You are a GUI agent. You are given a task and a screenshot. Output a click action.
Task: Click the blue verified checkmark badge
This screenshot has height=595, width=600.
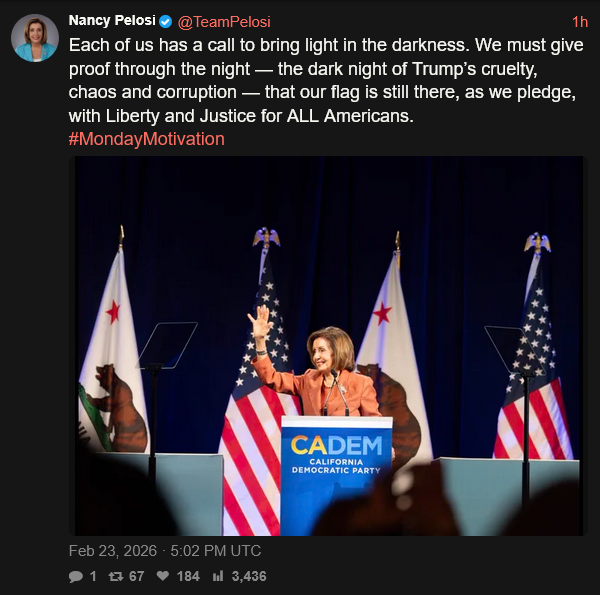click(166, 21)
